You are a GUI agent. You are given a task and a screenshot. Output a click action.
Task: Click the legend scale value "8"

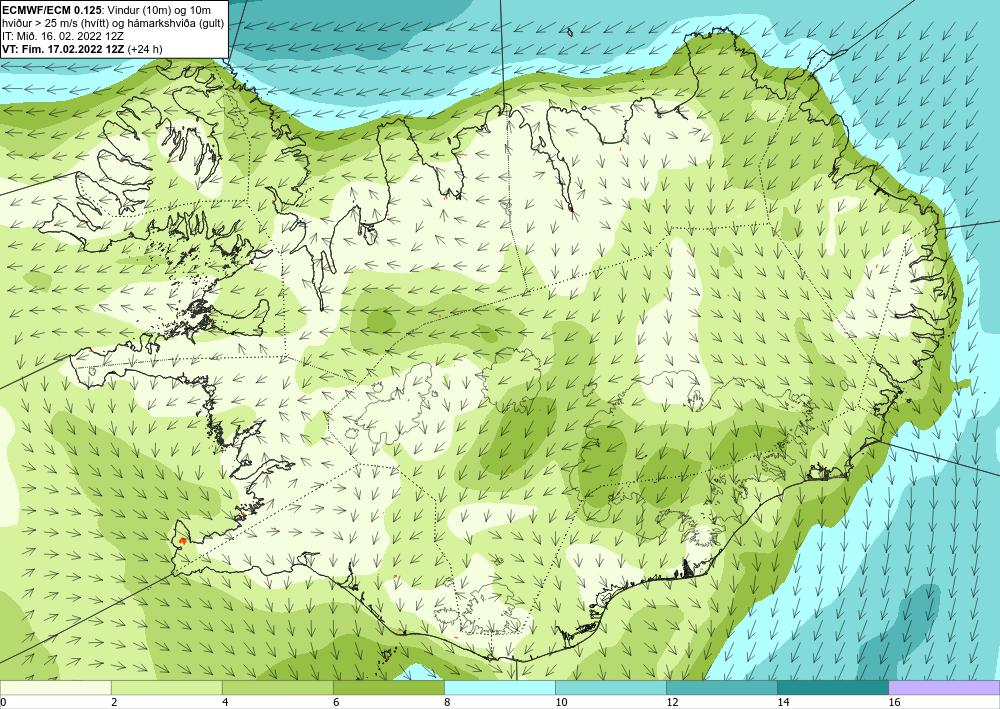[x=447, y=702]
